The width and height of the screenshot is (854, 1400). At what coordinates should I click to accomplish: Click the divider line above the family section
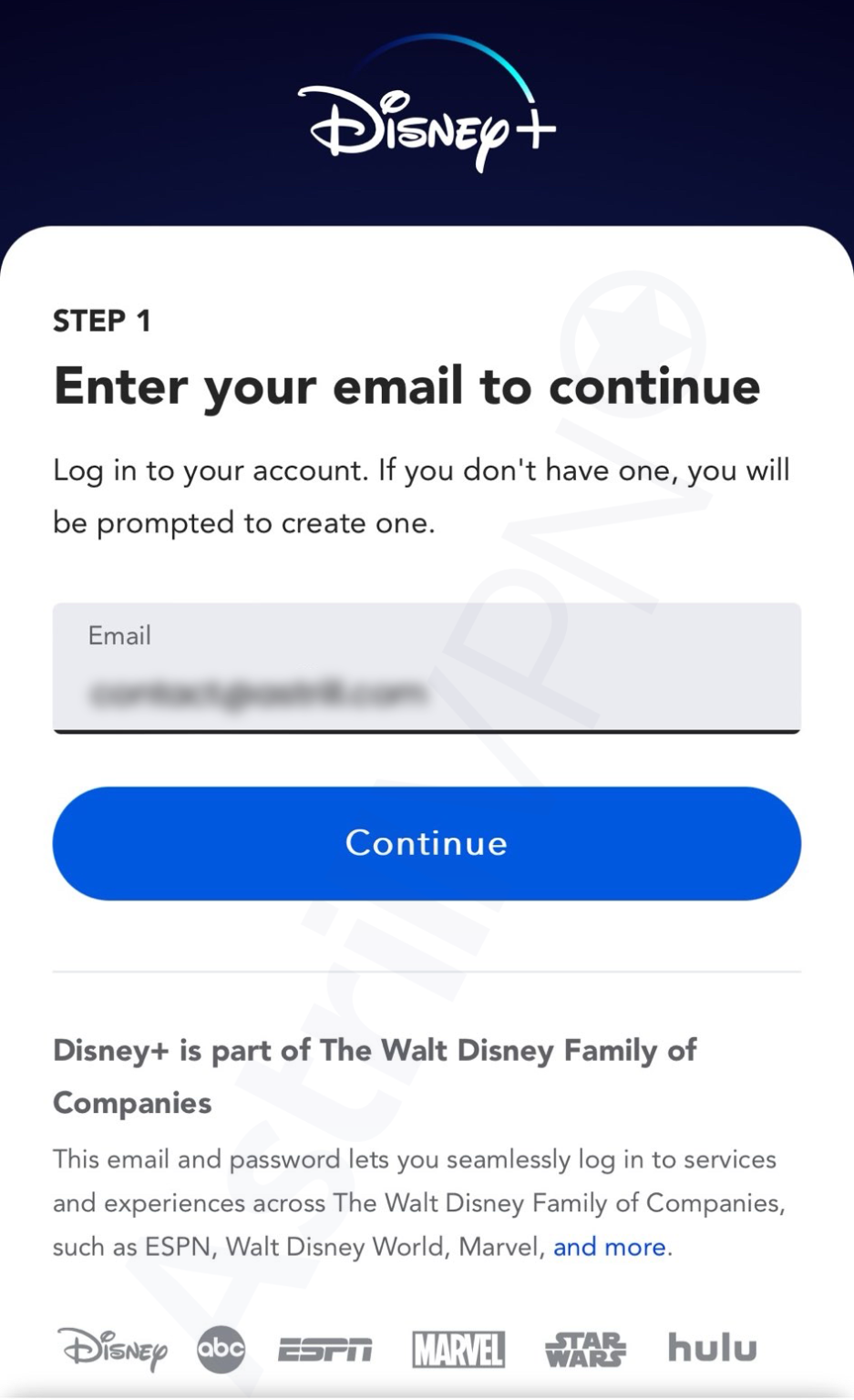pyautogui.click(x=425, y=972)
